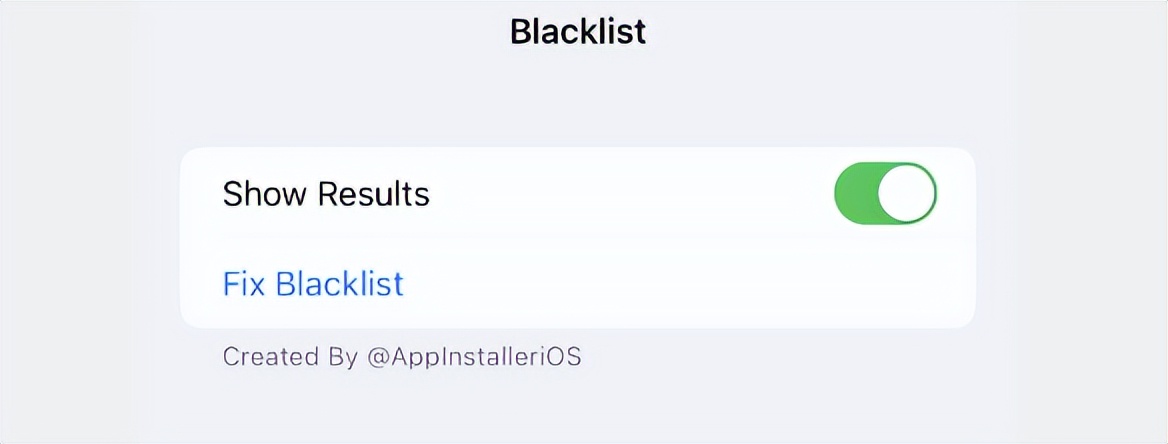Turn off the Show Results setting
Image resolution: width=1168 pixels, height=444 pixels.
(x=885, y=193)
